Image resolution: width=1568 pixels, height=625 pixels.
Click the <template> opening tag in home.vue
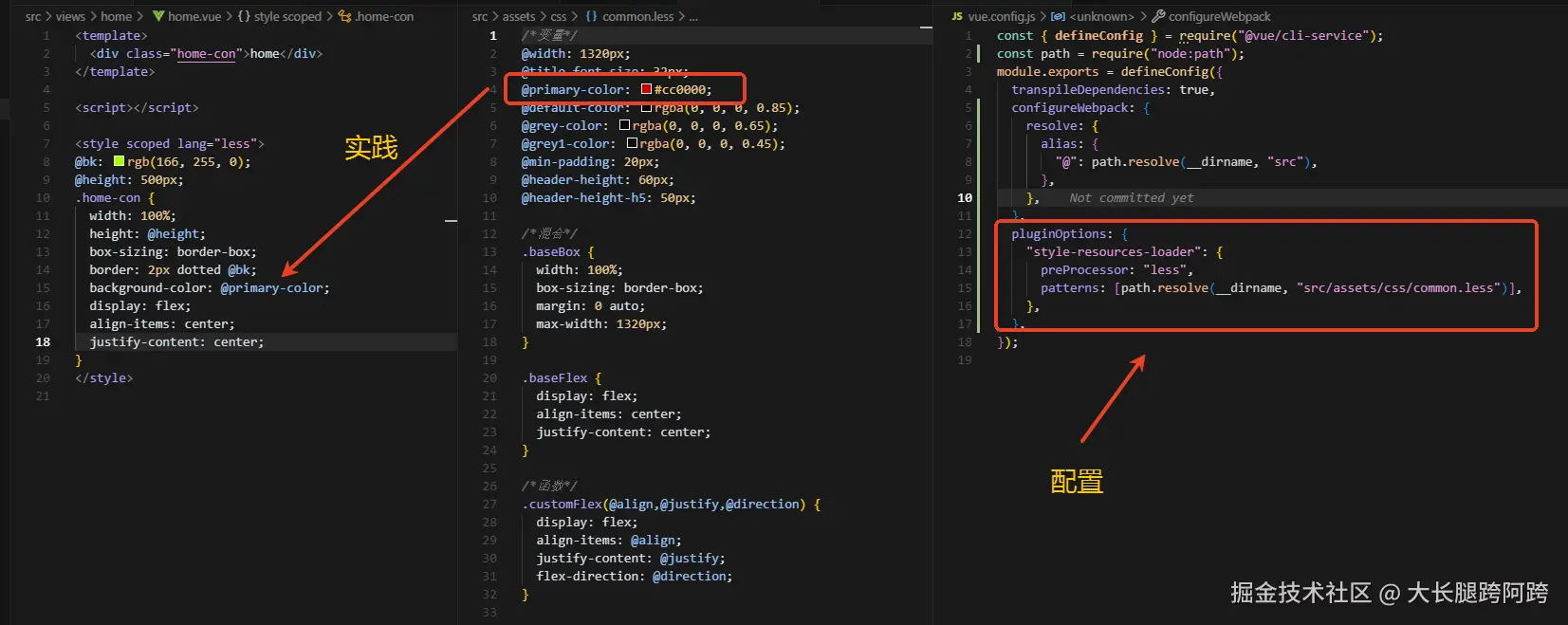click(111, 35)
